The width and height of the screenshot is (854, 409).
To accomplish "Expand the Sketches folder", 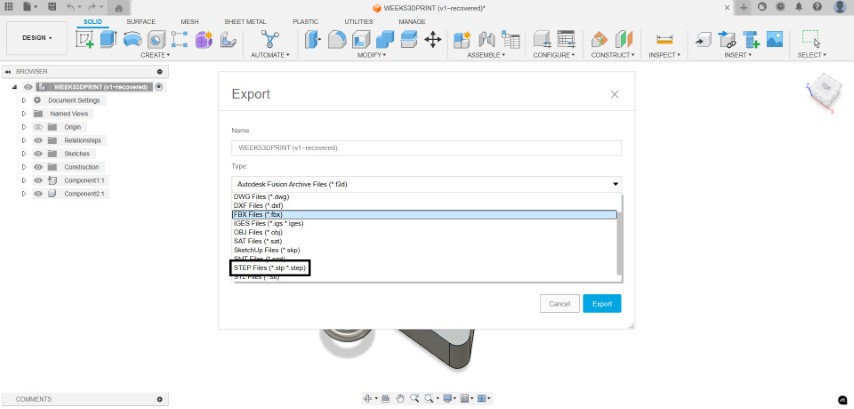I will [24, 154].
